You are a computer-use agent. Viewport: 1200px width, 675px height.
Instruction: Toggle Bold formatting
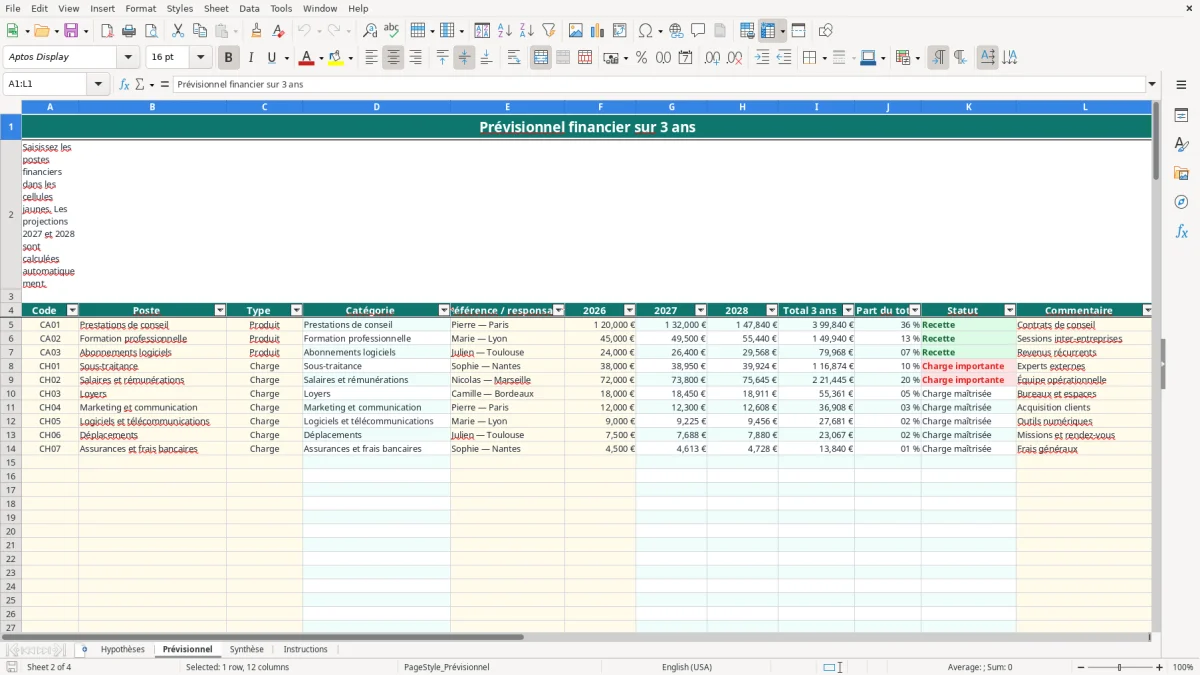point(229,58)
